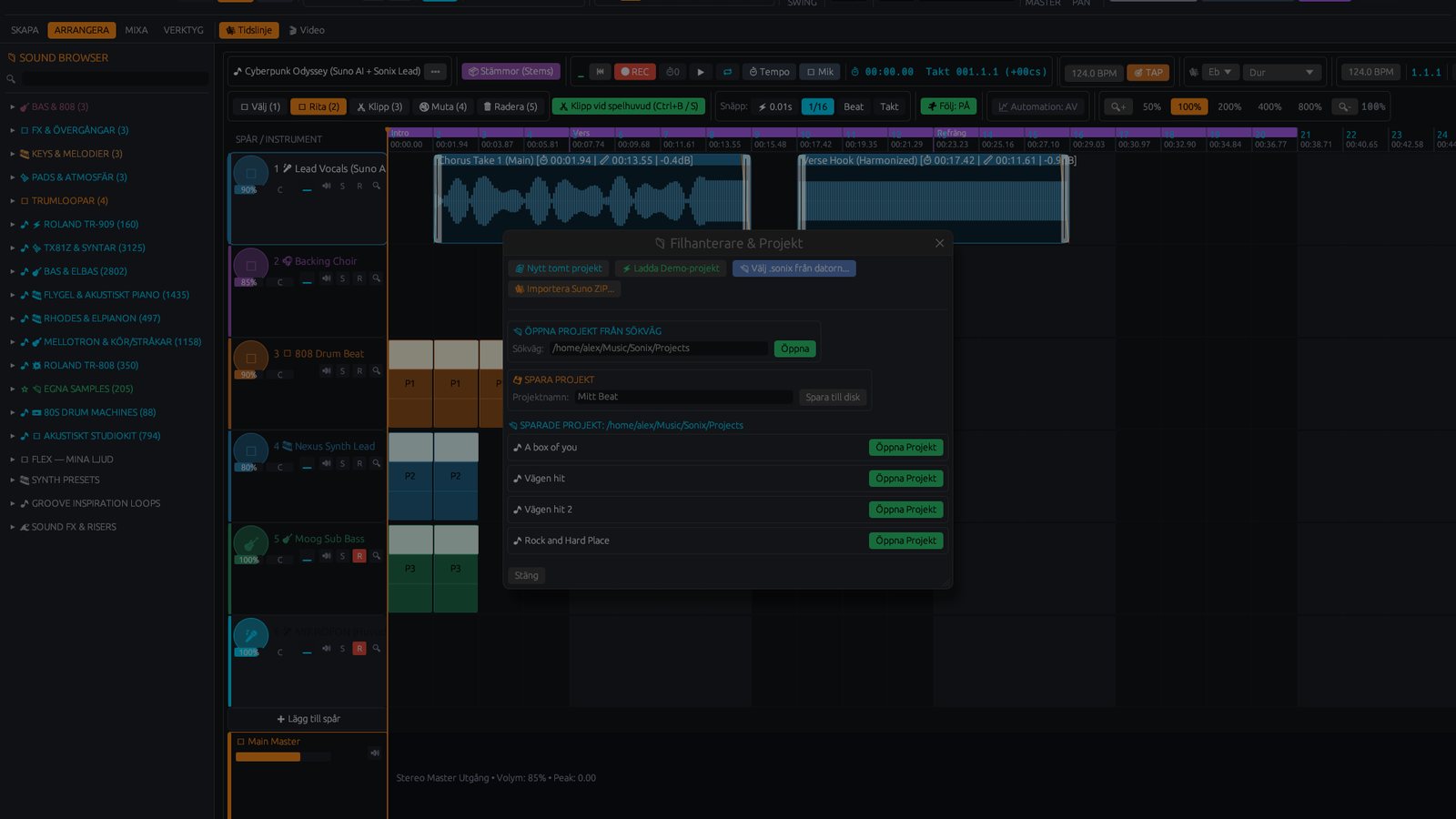Focus the Projektnamn input field
Viewport: 1456px width, 819px height.
click(682, 397)
